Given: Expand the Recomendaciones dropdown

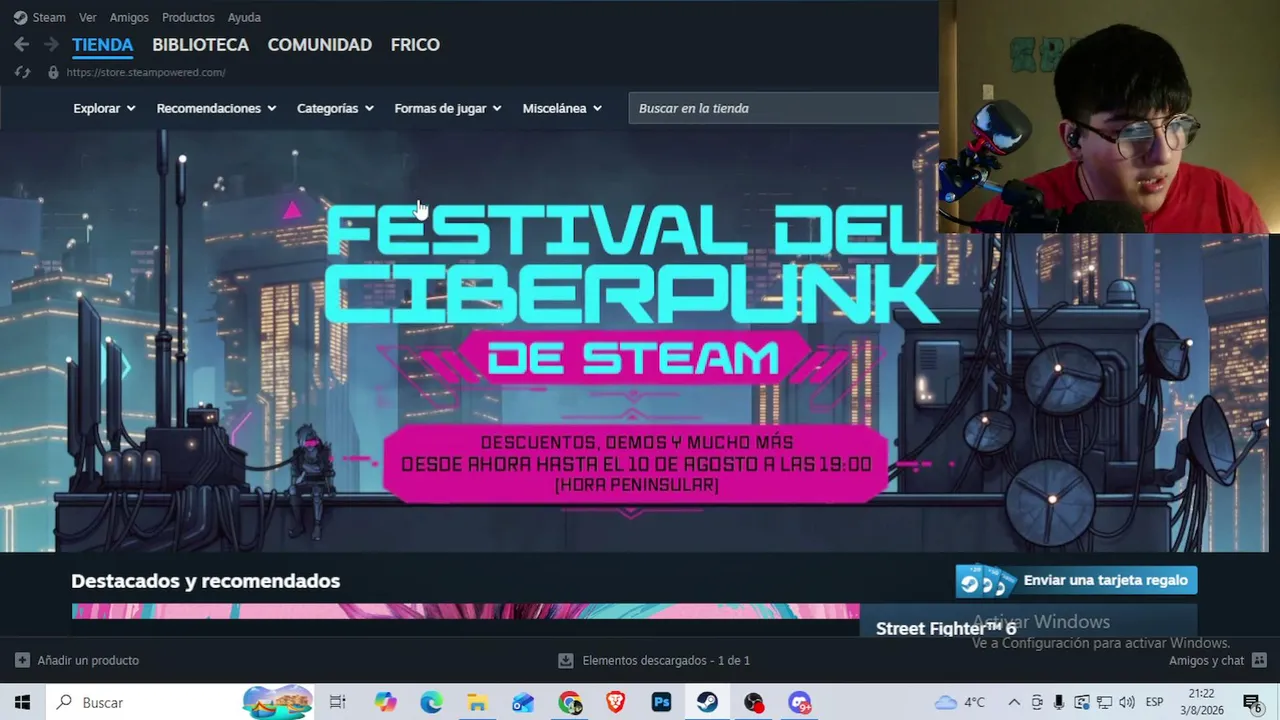Looking at the screenshot, I should (x=216, y=108).
